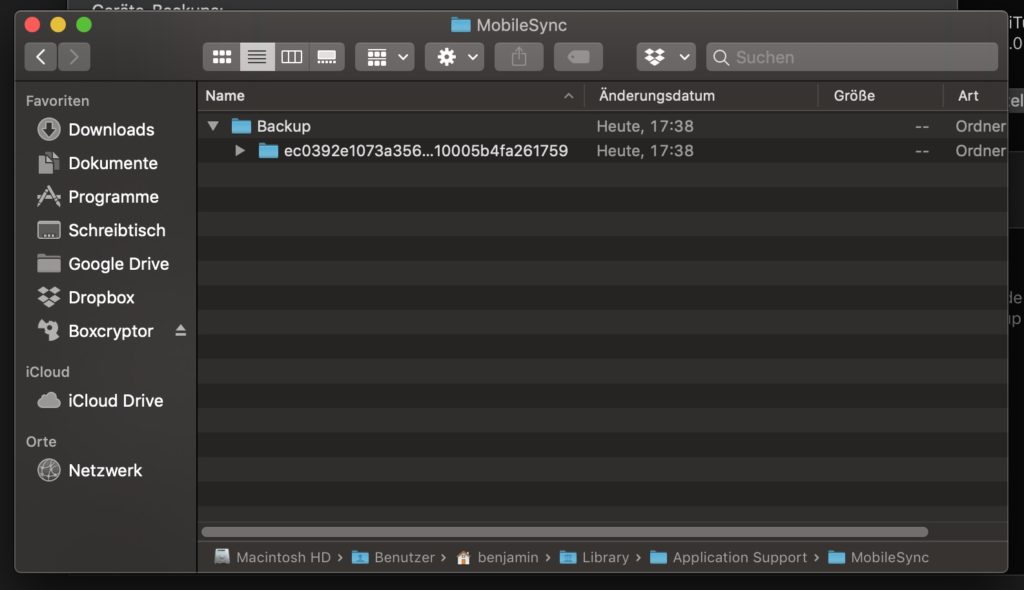Go to Library in the path bar
This screenshot has height=590, width=1024.
click(x=594, y=557)
